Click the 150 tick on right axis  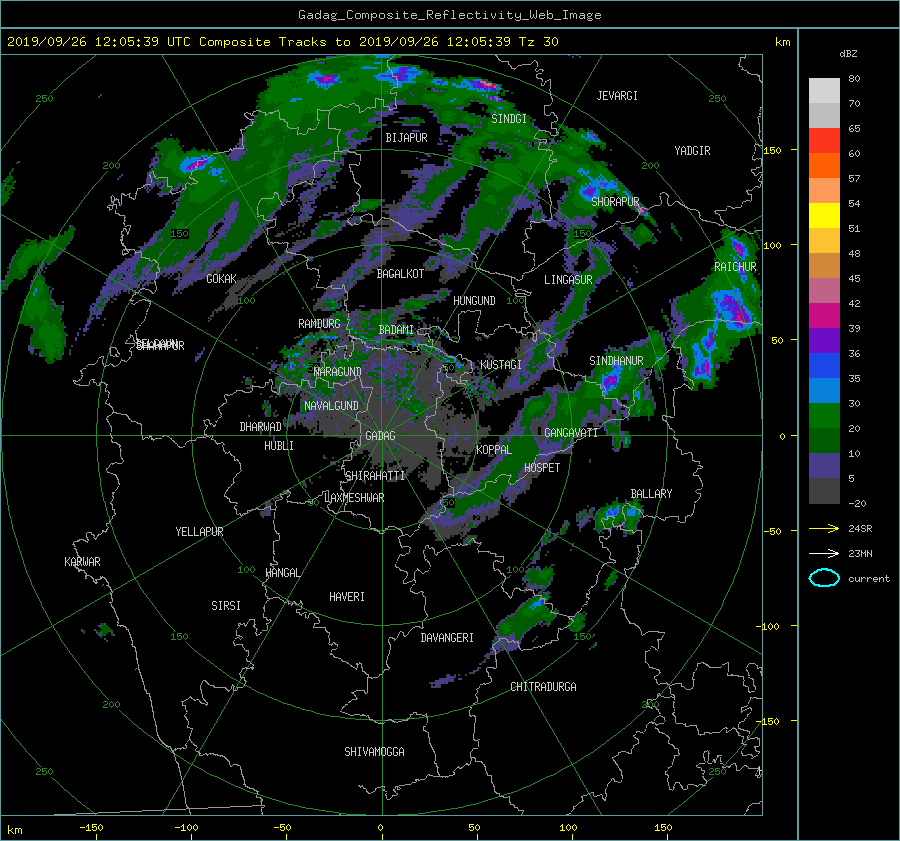point(773,150)
